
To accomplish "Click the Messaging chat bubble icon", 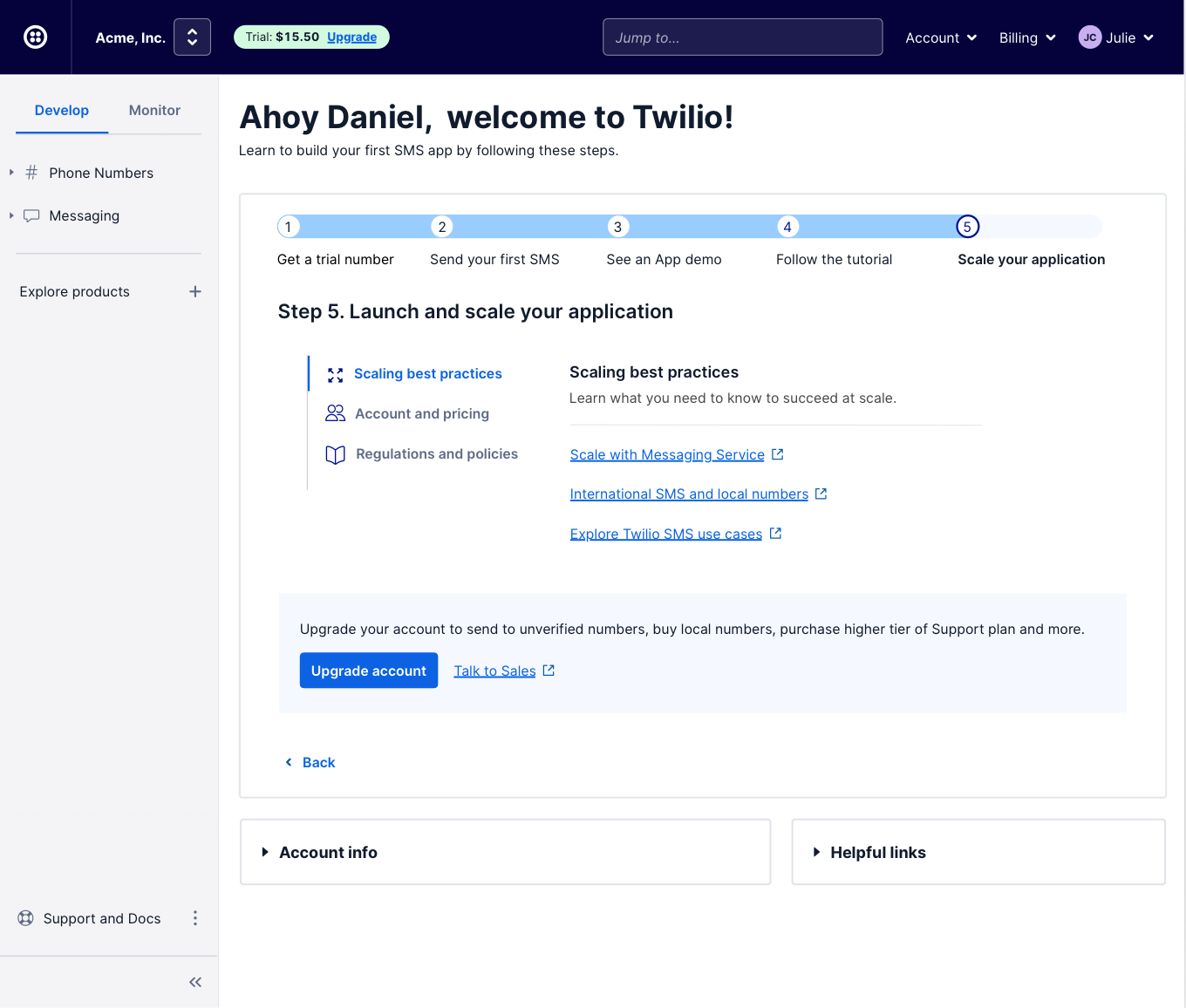I will tap(31, 215).
